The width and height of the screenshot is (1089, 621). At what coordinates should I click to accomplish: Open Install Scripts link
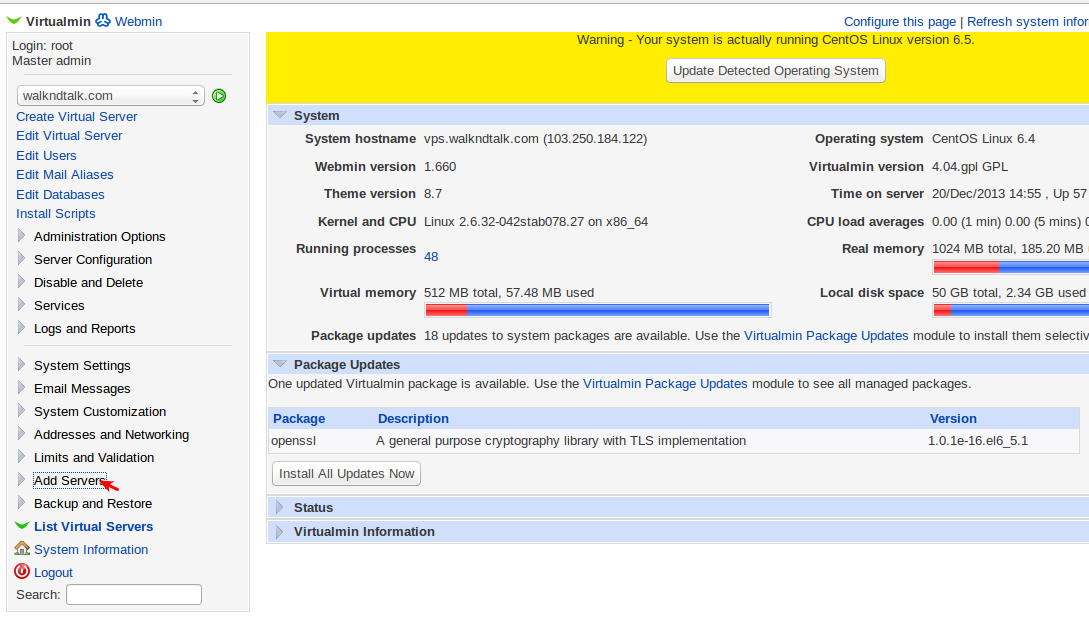point(56,213)
